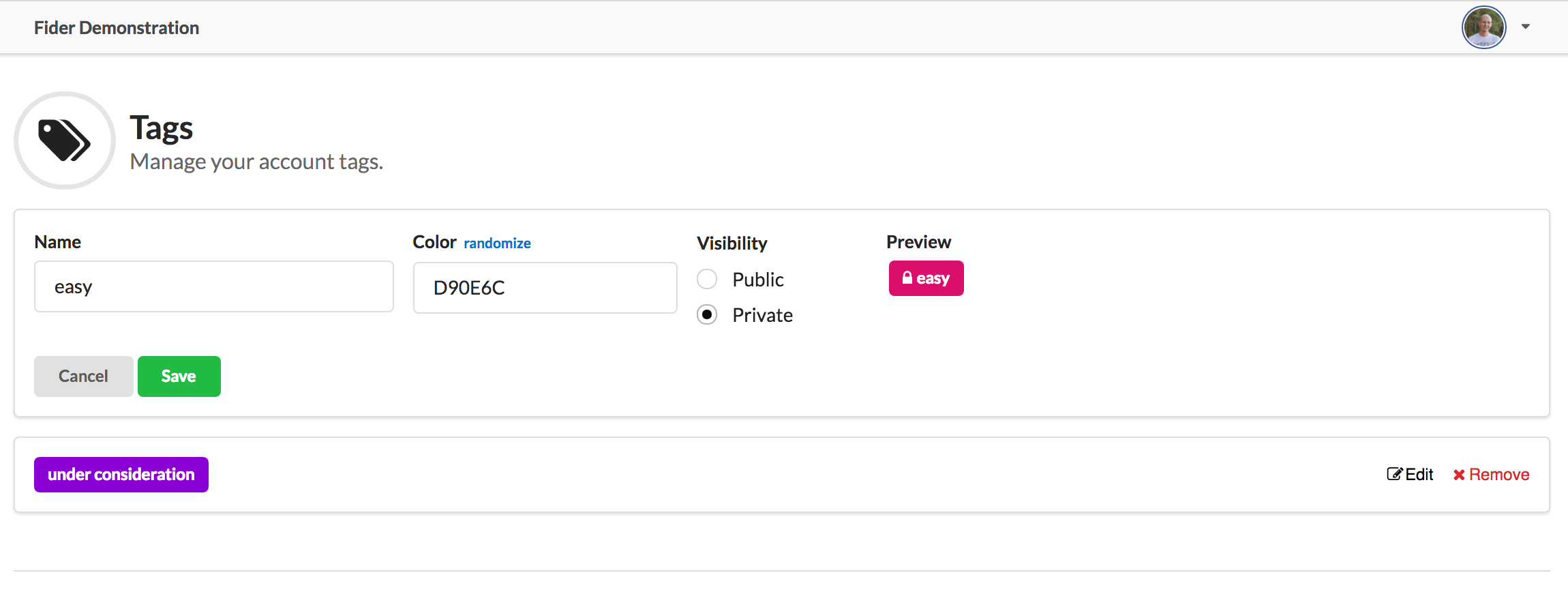Go to Fider Demonstration home
Image resolution: width=1568 pixels, height=607 pixels.
point(117,28)
